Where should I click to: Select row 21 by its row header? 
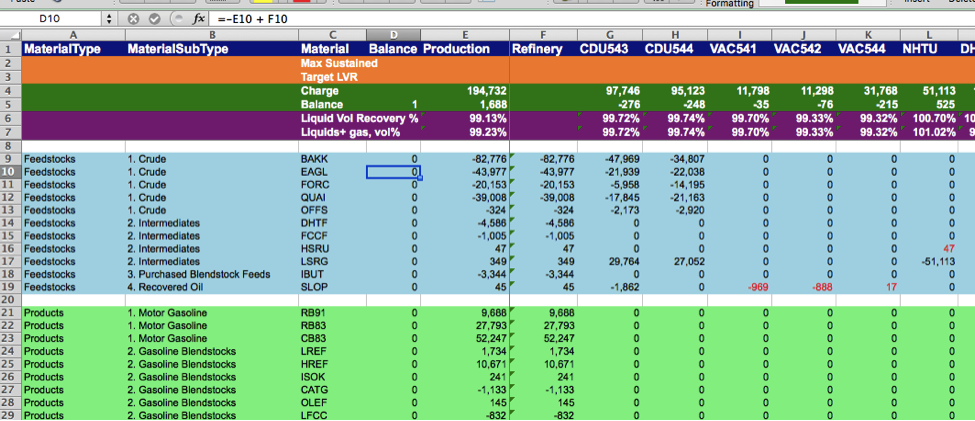point(9,313)
